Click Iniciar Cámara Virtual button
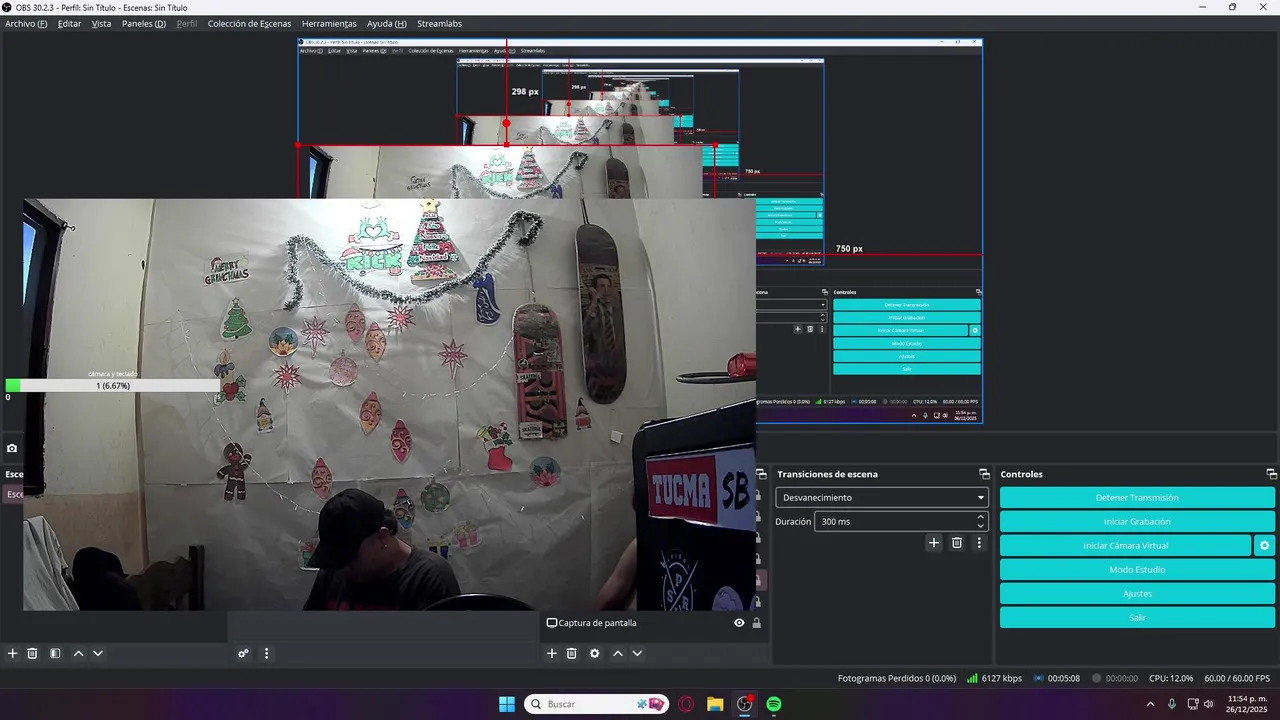The height and width of the screenshot is (720, 1280). coord(1125,545)
